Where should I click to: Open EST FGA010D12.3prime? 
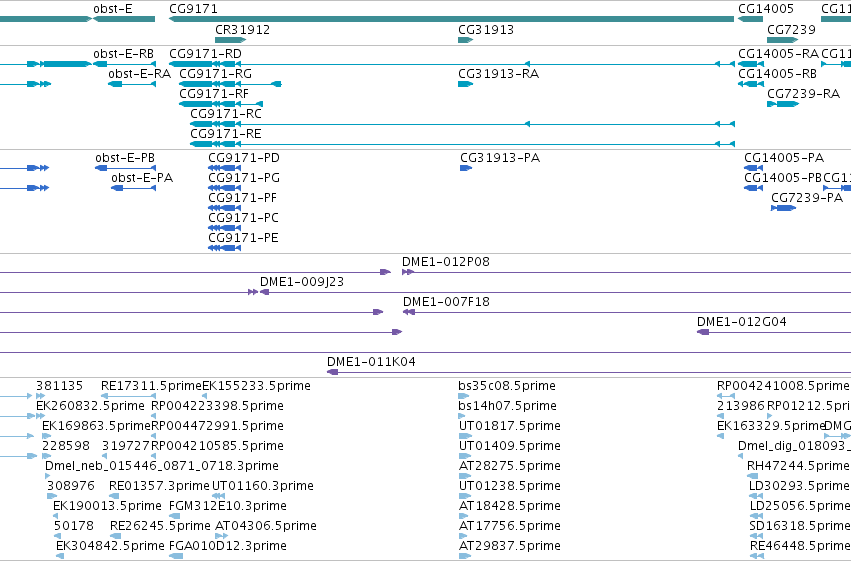(176, 556)
